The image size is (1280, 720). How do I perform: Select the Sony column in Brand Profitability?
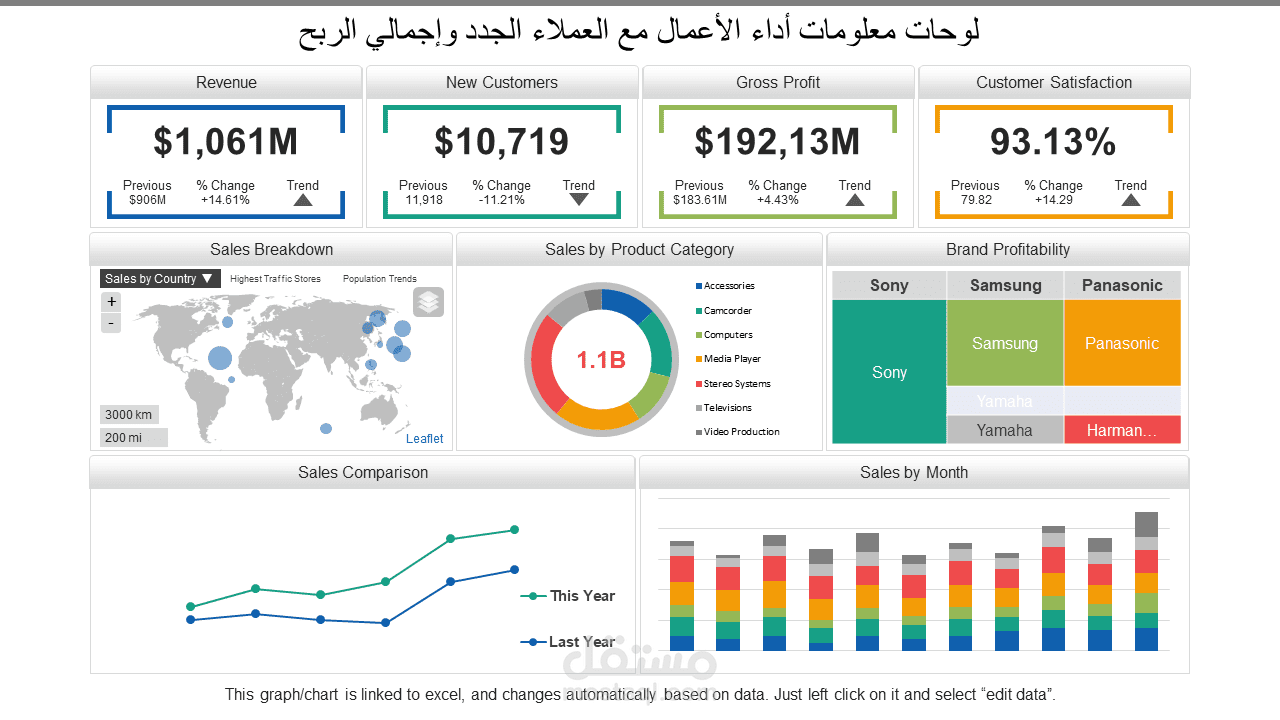[x=889, y=372]
